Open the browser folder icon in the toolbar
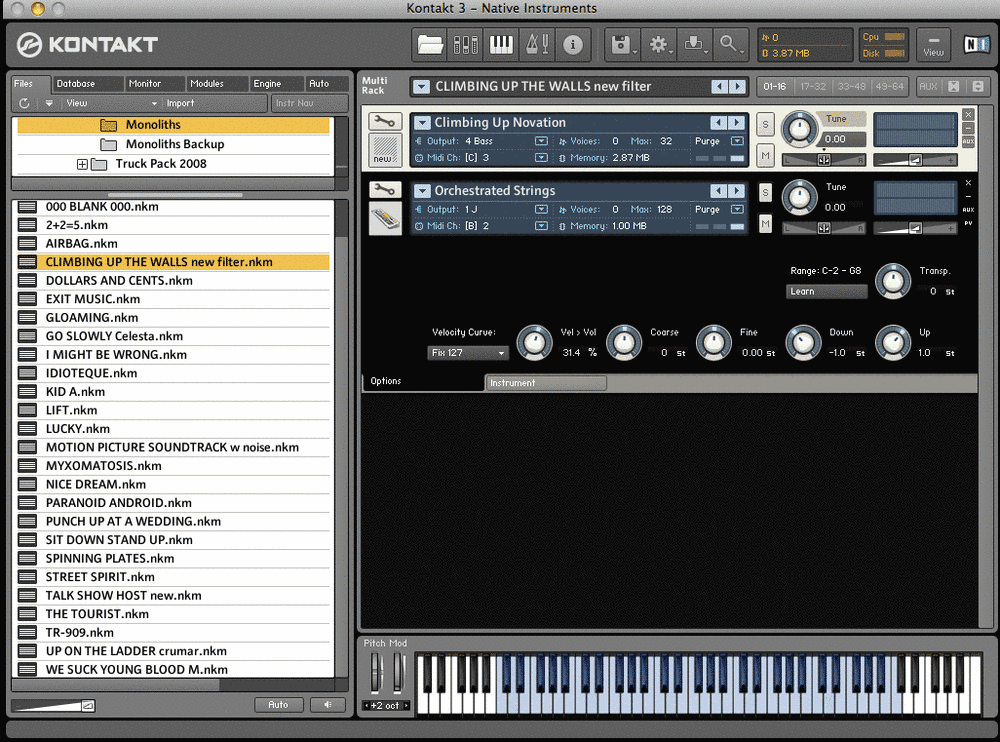This screenshot has width=1000, height=742. pyautogui.click(x=430, y=45)
